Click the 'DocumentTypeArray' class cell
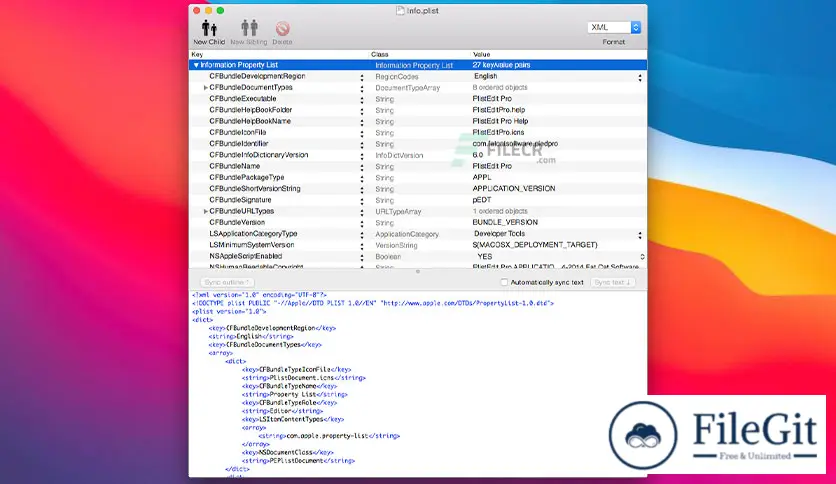 click(x=407, y=88)
